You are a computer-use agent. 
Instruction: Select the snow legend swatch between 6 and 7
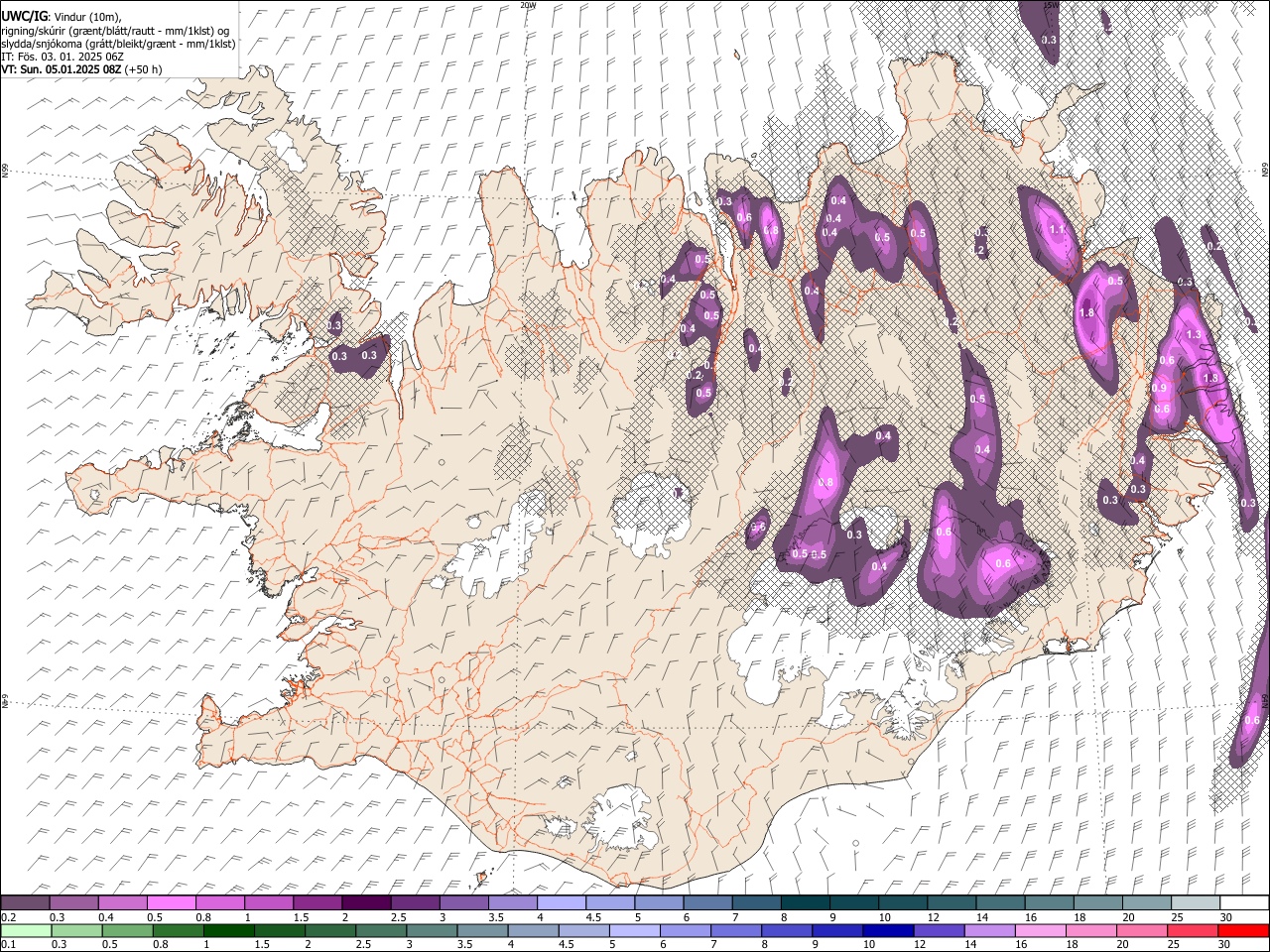707,902
